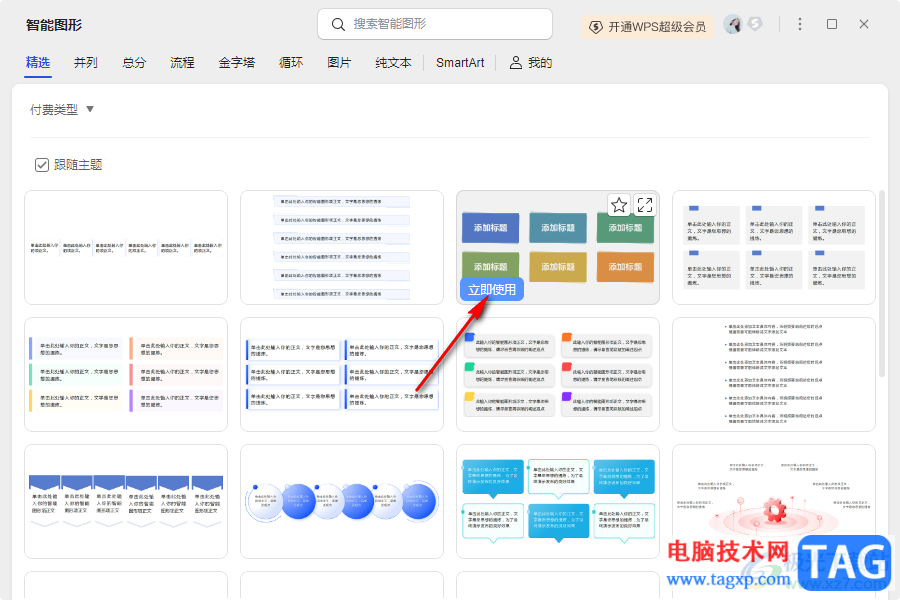Open the 我的 tab
Screen dimensions: 900x600
point(531,63)
